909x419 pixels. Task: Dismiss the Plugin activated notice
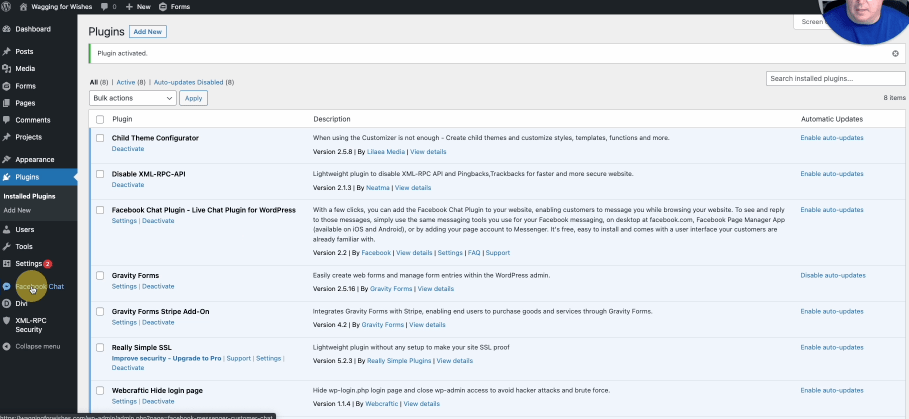pos(895,53)
